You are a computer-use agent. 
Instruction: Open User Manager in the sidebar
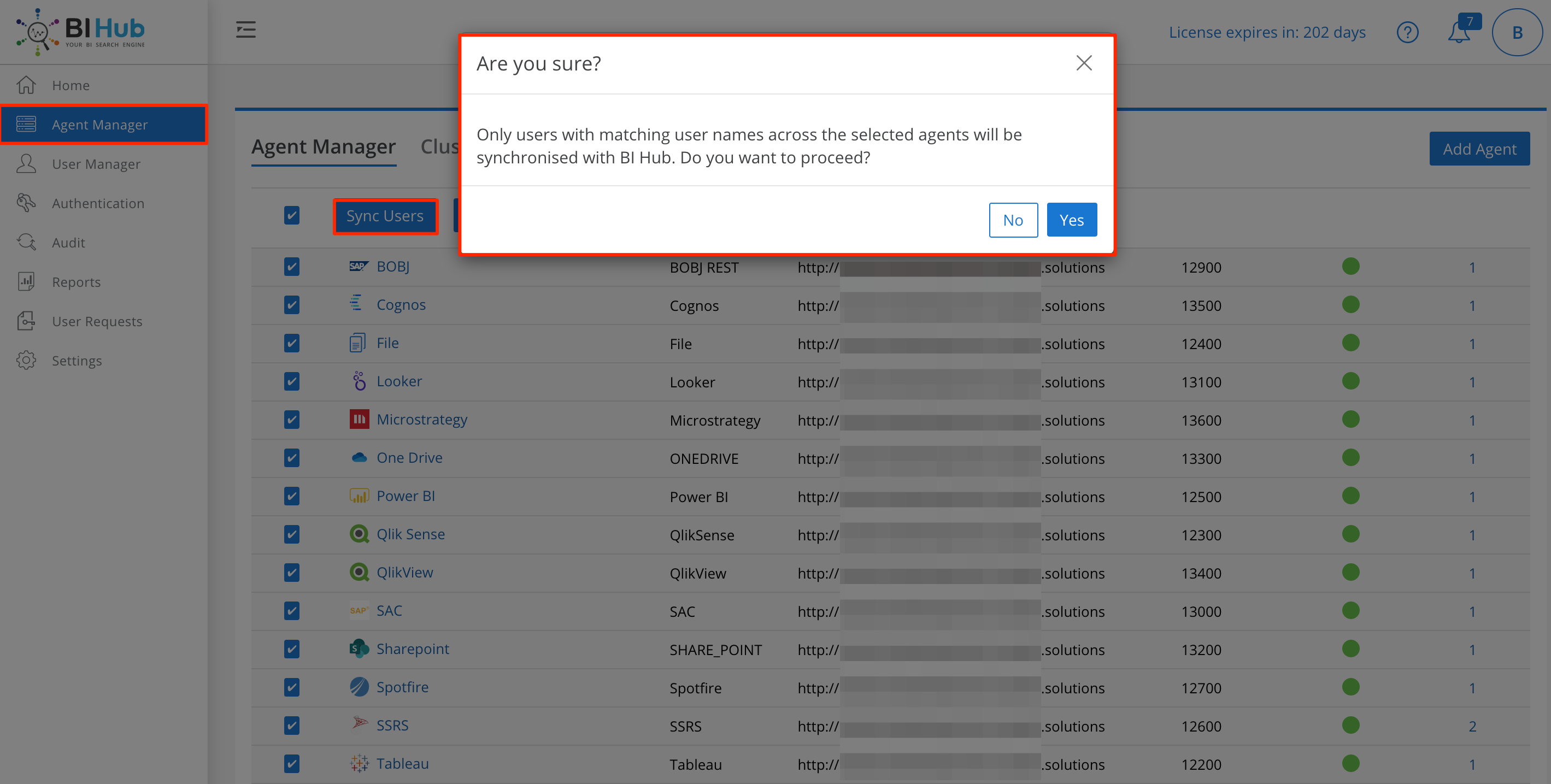click(103, 164)
